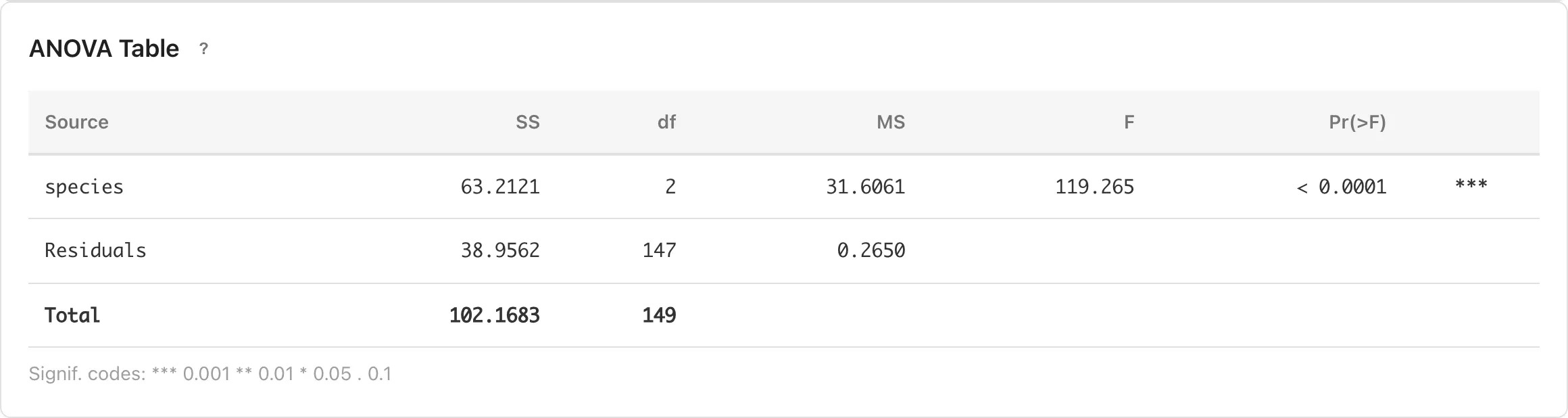Select the F statistic 119.265
Viewport: 1568px width, 418px height.
pyautogui.click(x=1094, y=187)
